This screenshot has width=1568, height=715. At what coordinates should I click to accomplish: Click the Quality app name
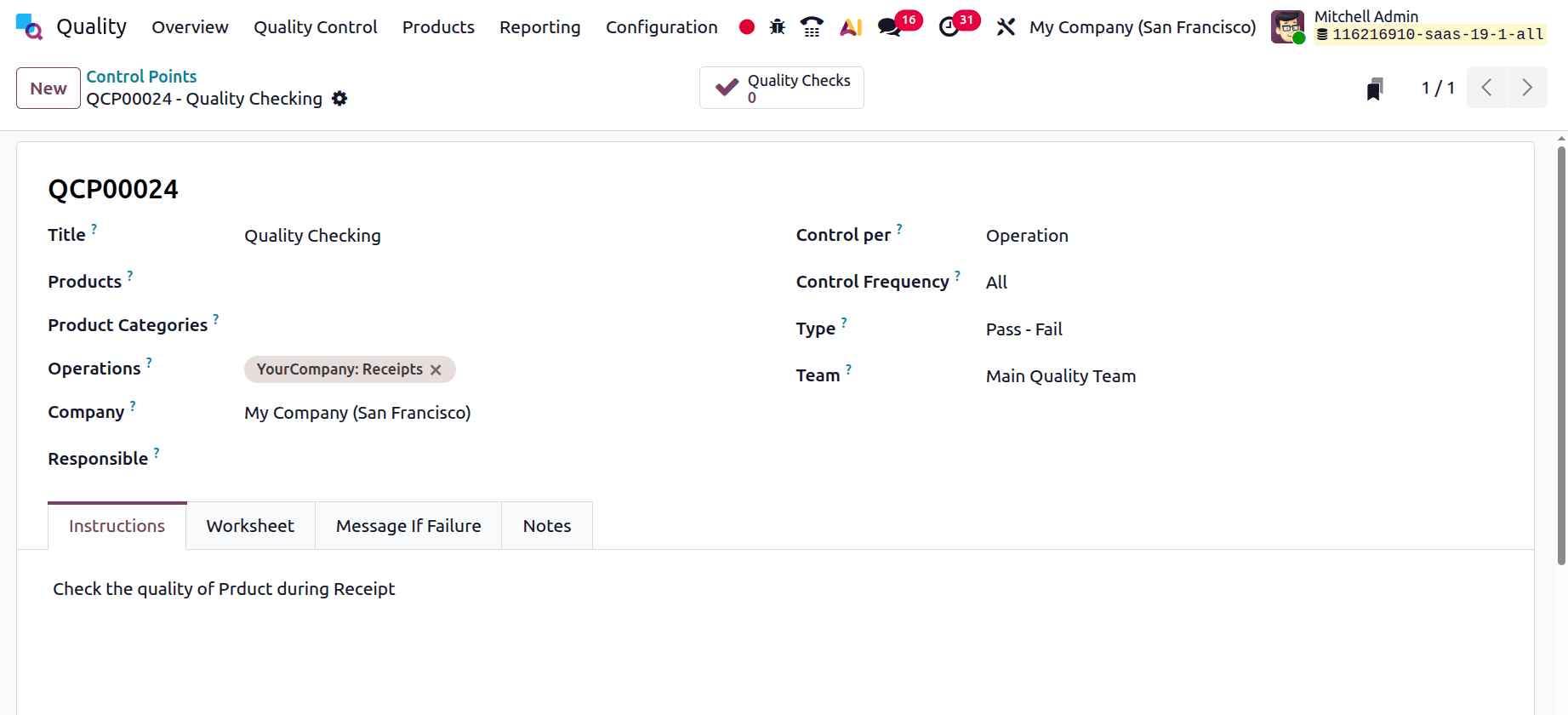pyautogui.click(x=91, y=27)
